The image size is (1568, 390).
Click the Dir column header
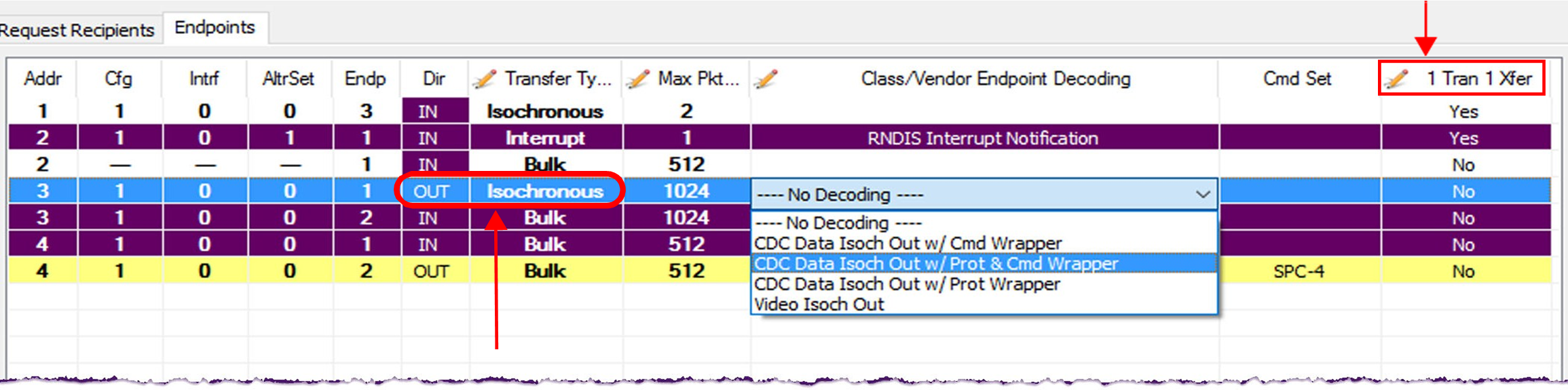434,79
